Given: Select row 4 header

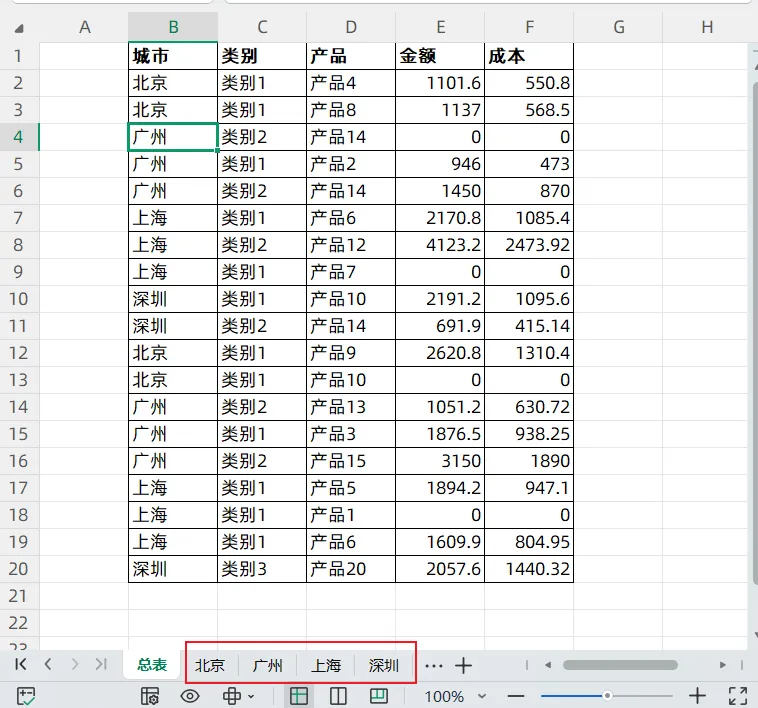Looking at the screenshot, I should 19,137.
